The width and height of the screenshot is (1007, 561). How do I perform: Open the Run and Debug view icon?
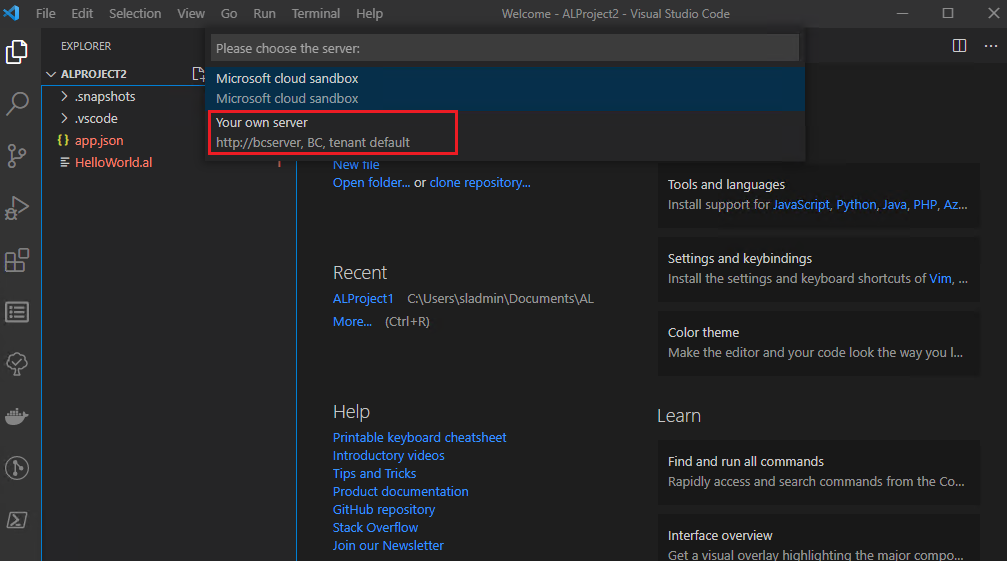pos(17,208)
